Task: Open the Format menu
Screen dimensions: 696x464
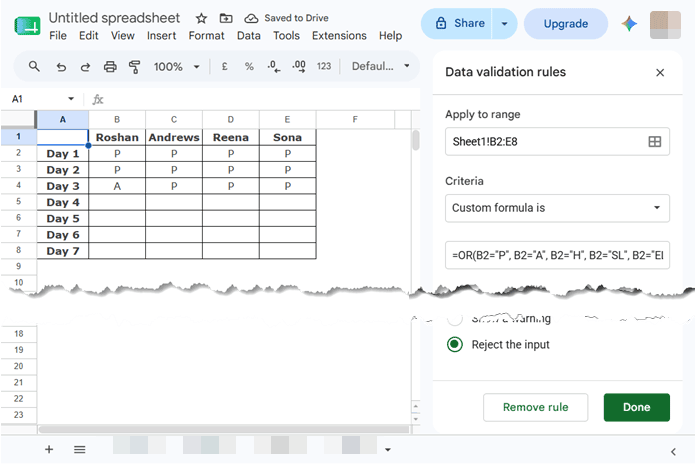Action: coord(206,36)
